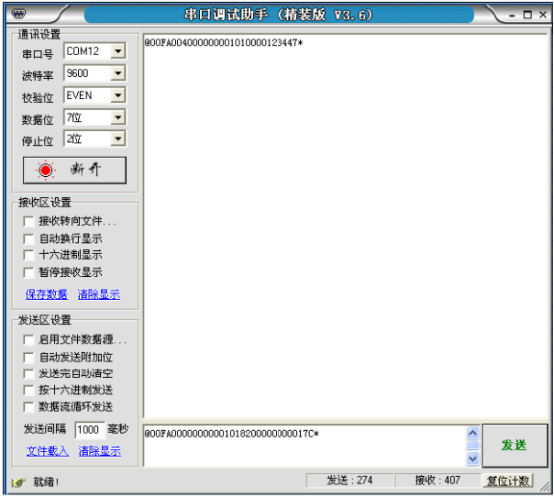Click the red connection indicator light
The width and height of the screenshot is (554, 498).
45,170
